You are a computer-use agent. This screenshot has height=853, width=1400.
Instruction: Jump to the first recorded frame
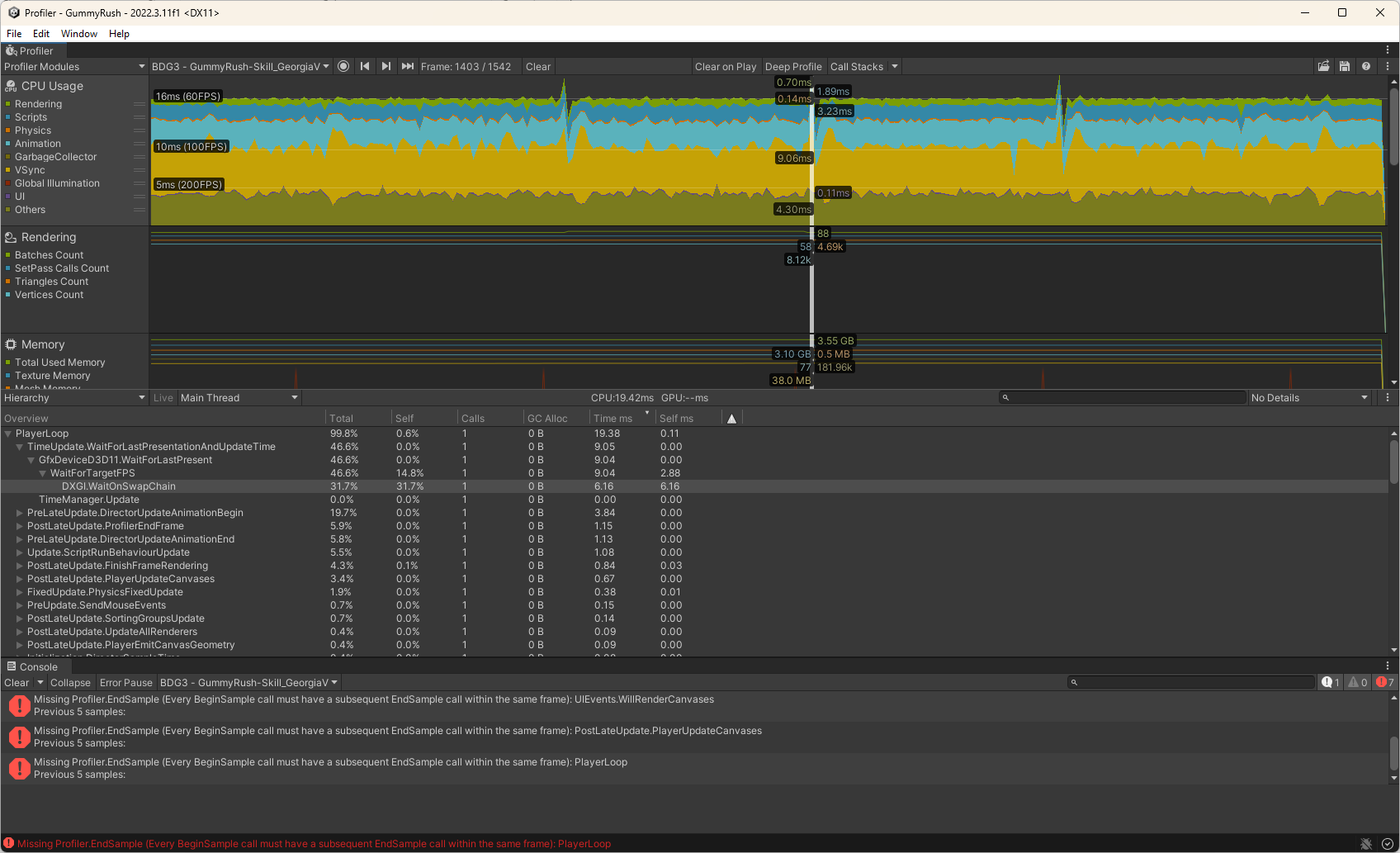click(x=365, y=66)
